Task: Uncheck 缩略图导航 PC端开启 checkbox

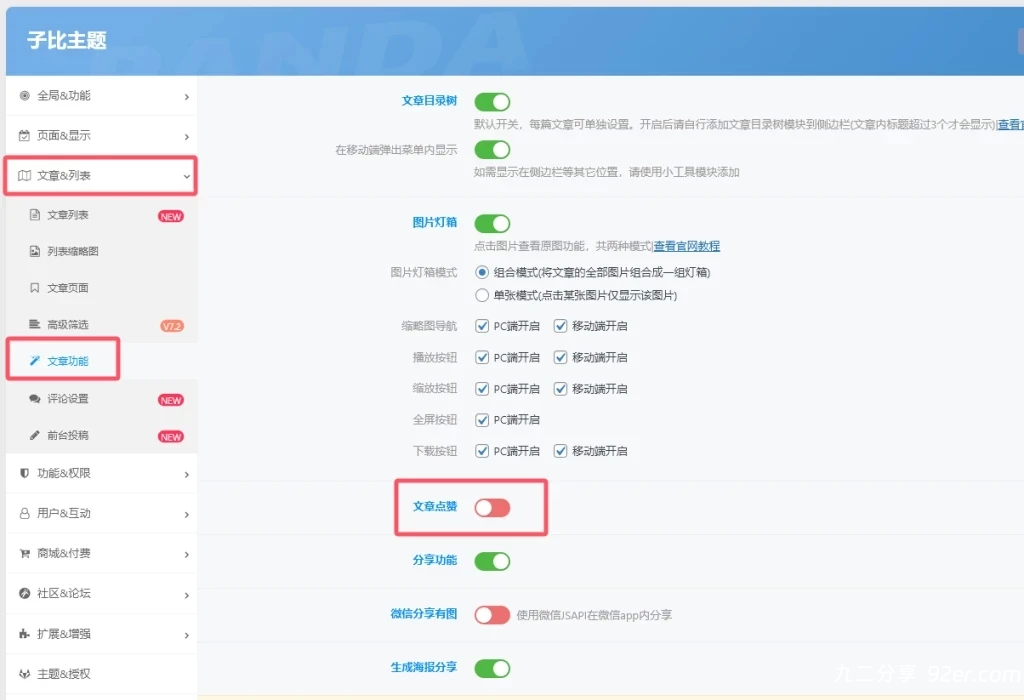Action: point(482,326)
